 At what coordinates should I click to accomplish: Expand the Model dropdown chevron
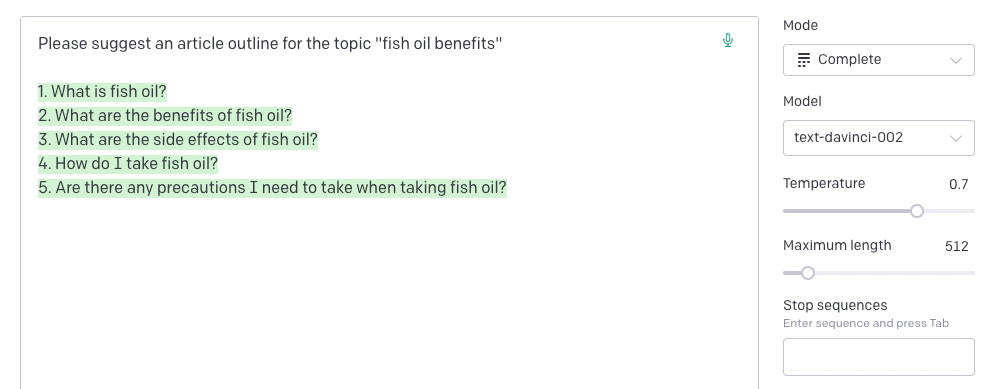point(956,139)
